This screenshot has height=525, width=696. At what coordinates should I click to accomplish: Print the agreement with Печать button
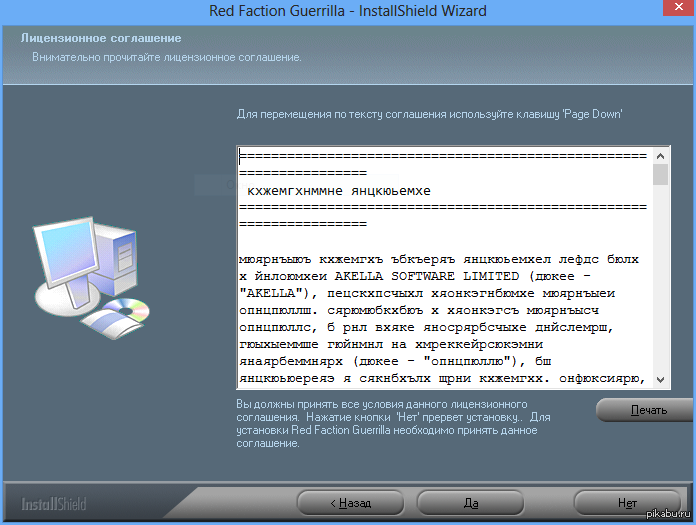646,410
